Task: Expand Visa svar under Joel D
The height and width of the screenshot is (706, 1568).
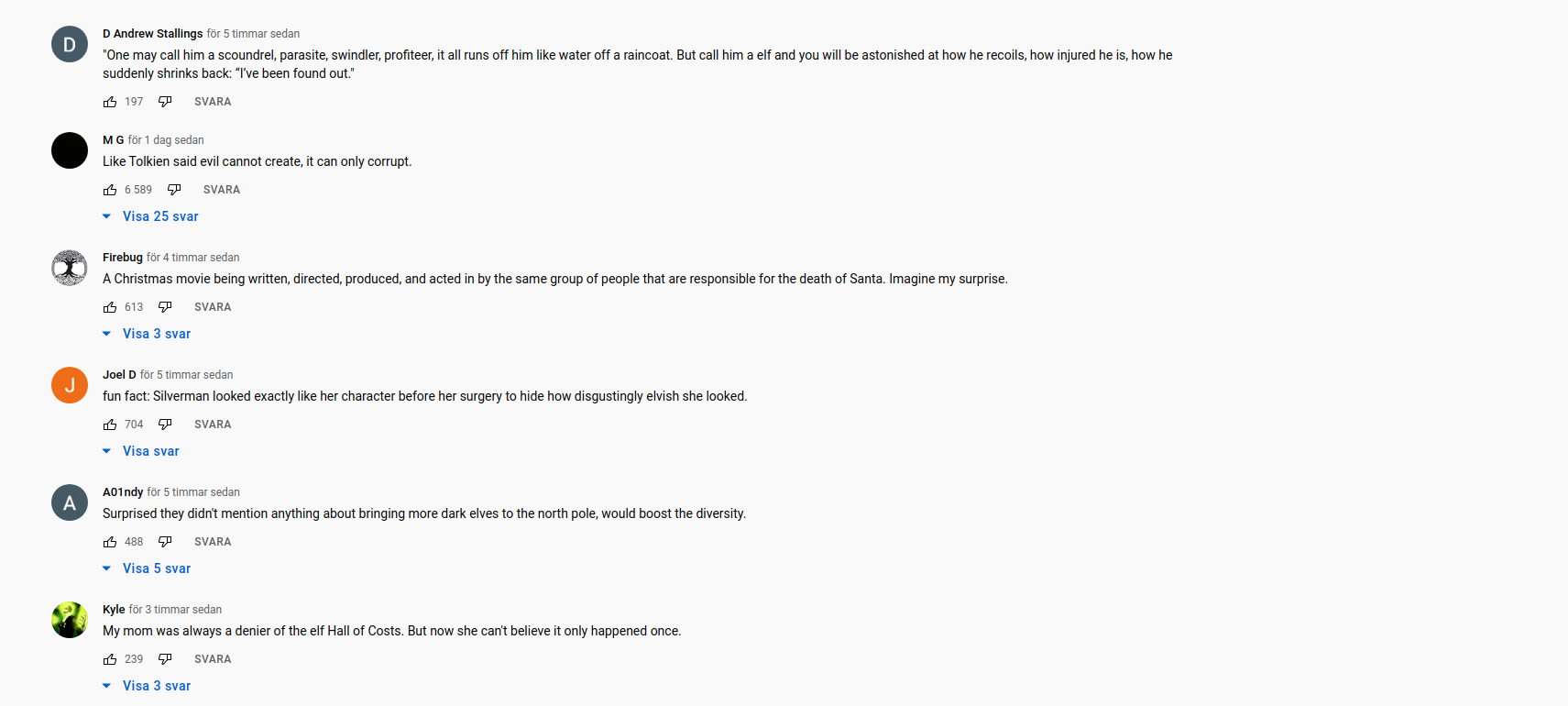Action: 141,451
